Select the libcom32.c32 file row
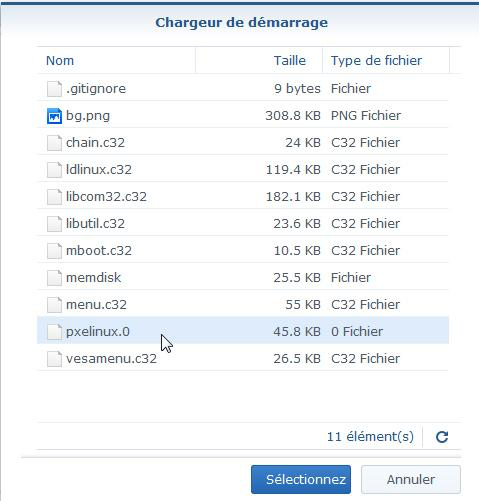Screen dimensions: 479x501 pos(243,197)
